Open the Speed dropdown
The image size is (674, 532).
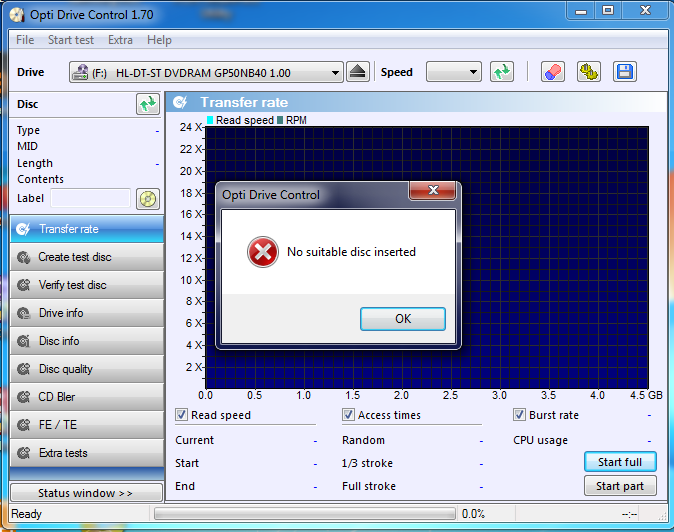coord(453,72)
